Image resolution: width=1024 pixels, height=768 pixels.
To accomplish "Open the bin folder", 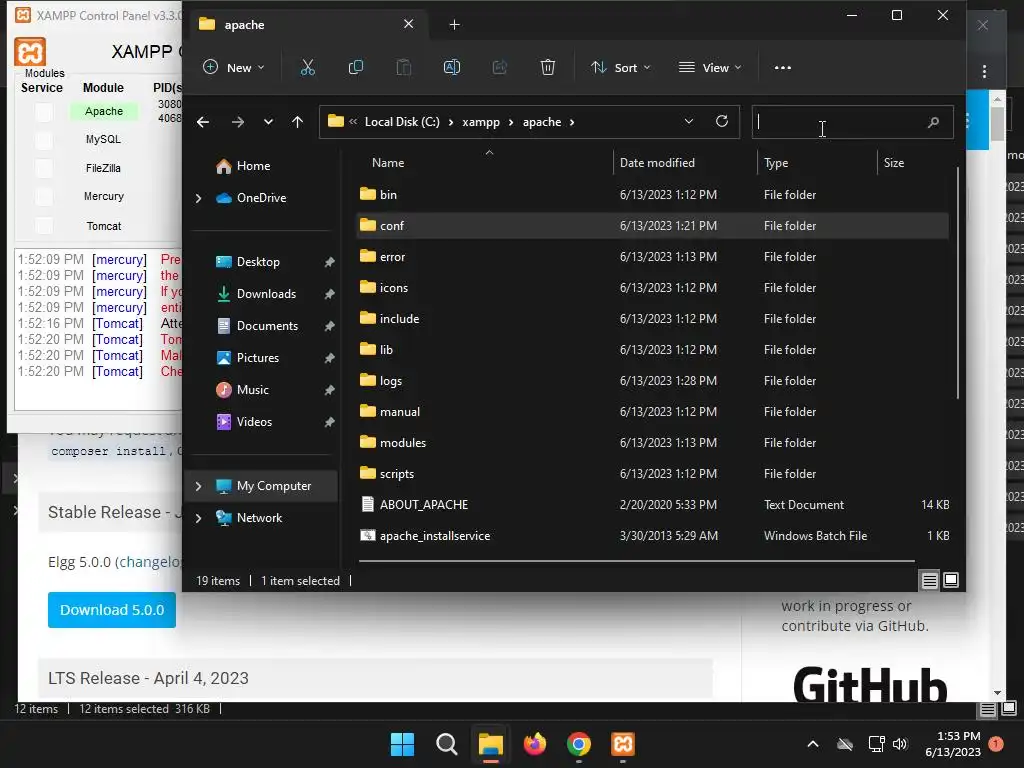I will pos(389,195).
